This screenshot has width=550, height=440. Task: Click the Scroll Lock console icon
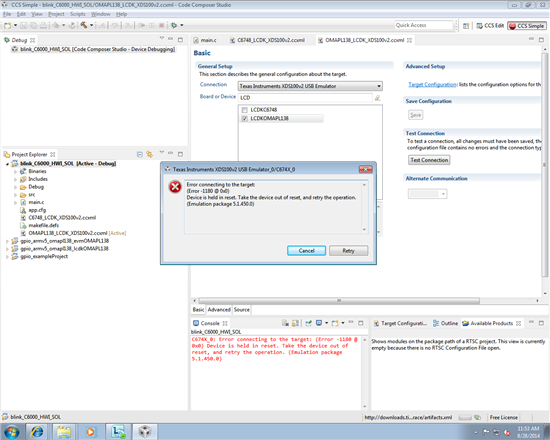pos(295,323)
